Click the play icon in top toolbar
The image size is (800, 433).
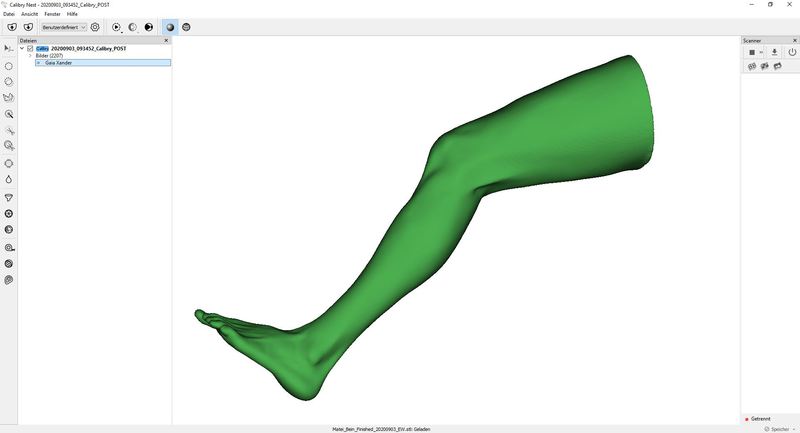pos(116,27)
